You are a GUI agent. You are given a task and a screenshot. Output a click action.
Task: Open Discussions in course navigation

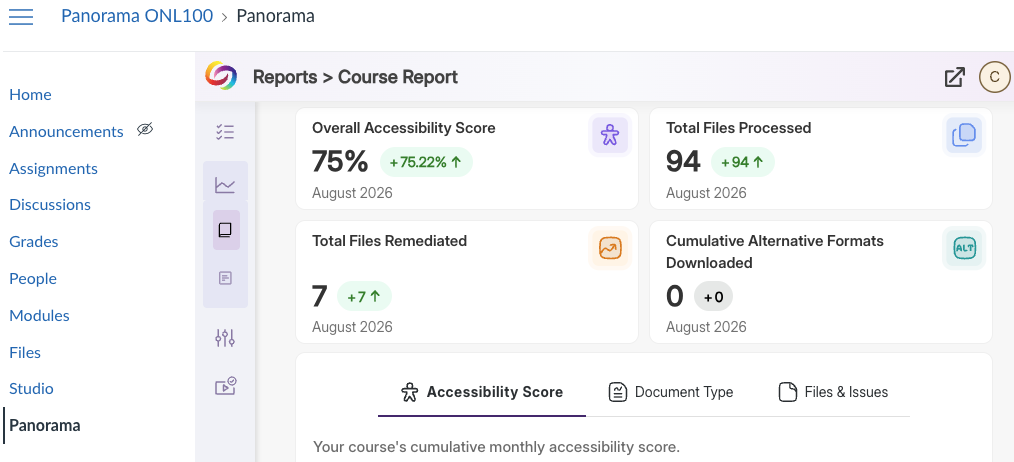click(x=50, y=204)
